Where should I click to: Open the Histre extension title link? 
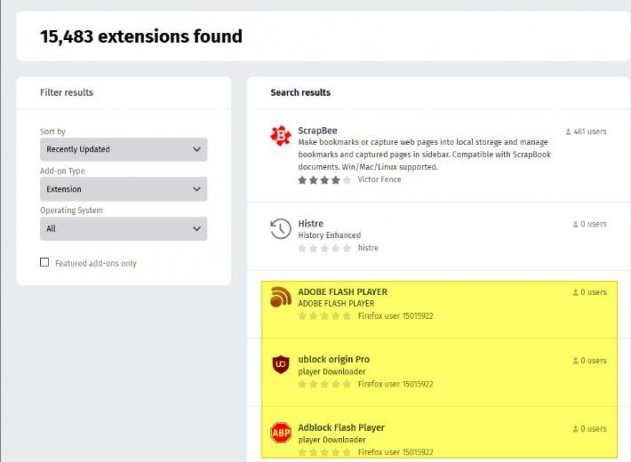coord(311,223)
